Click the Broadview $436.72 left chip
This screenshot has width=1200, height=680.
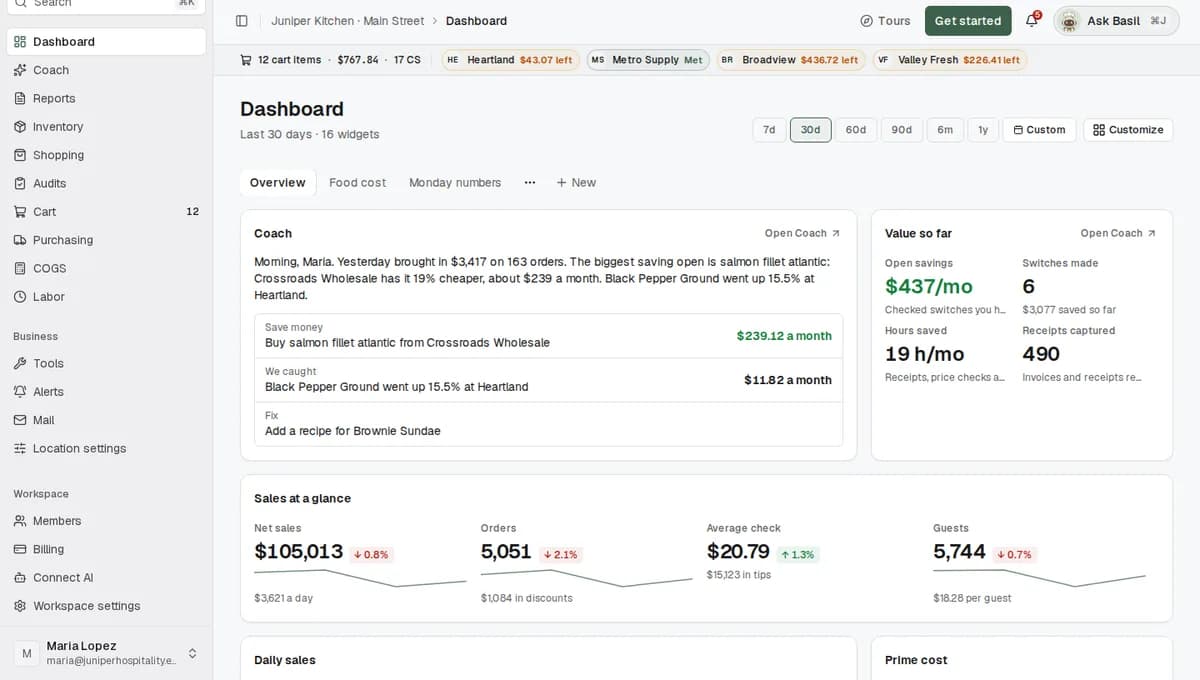pos(790,60)
